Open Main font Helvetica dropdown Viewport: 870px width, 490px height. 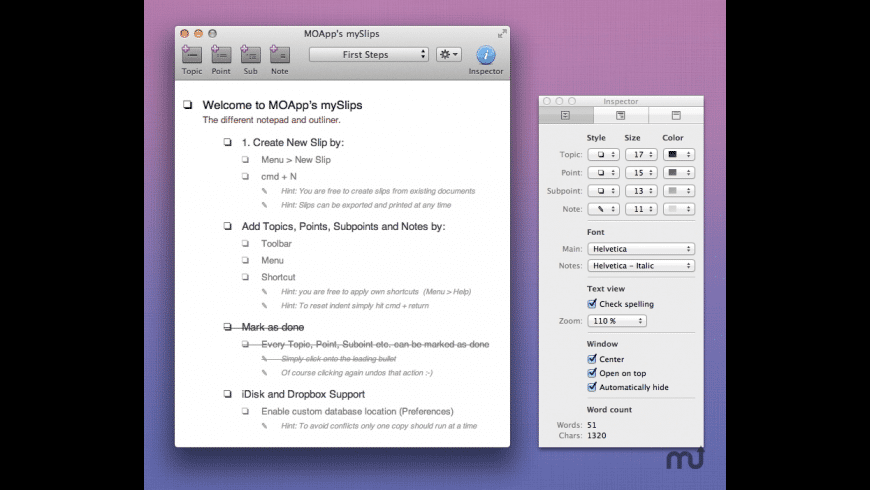[x=641, y=249]
